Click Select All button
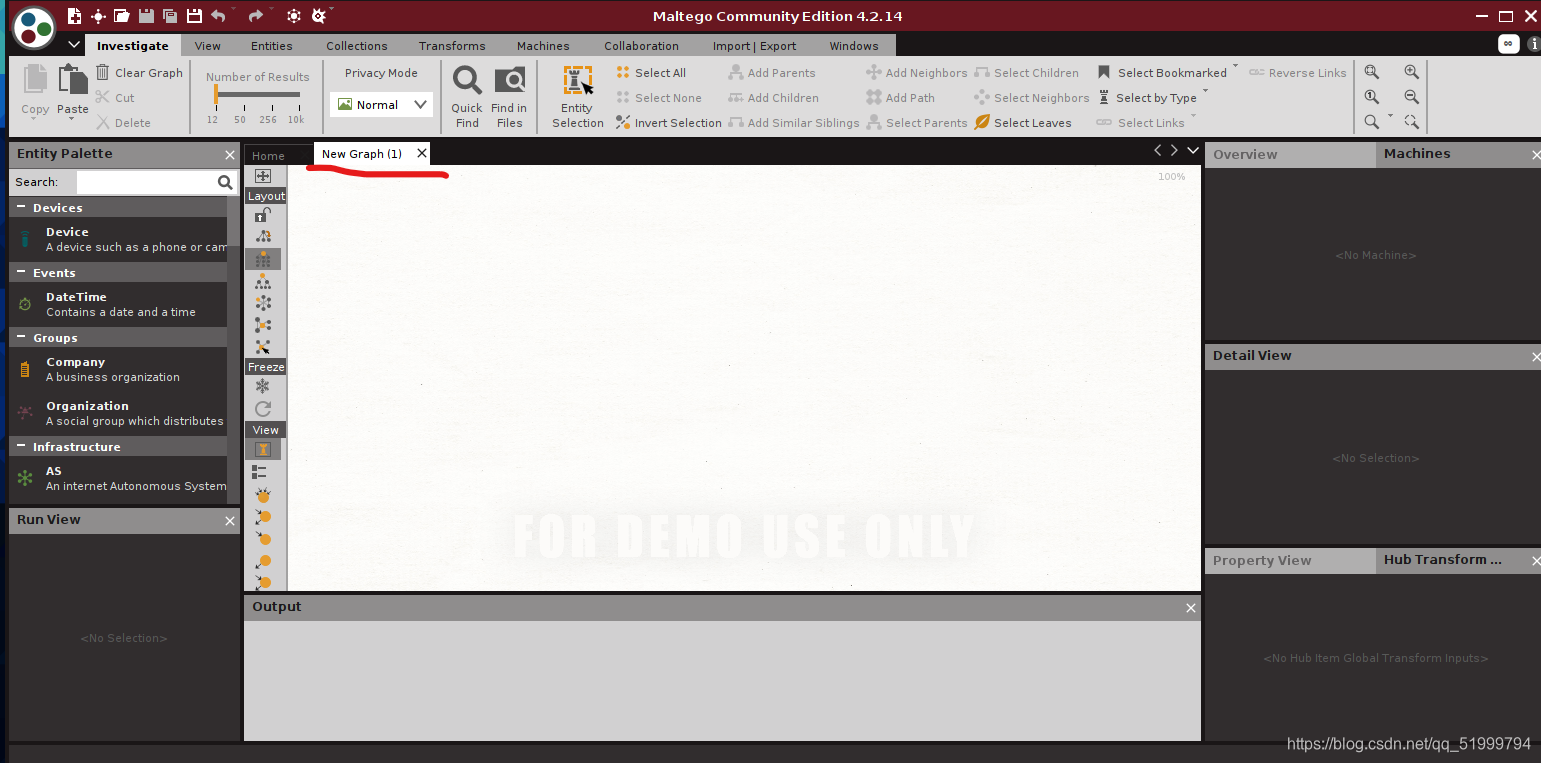This screenshot has height=763, width=1541. coord(651,72)
